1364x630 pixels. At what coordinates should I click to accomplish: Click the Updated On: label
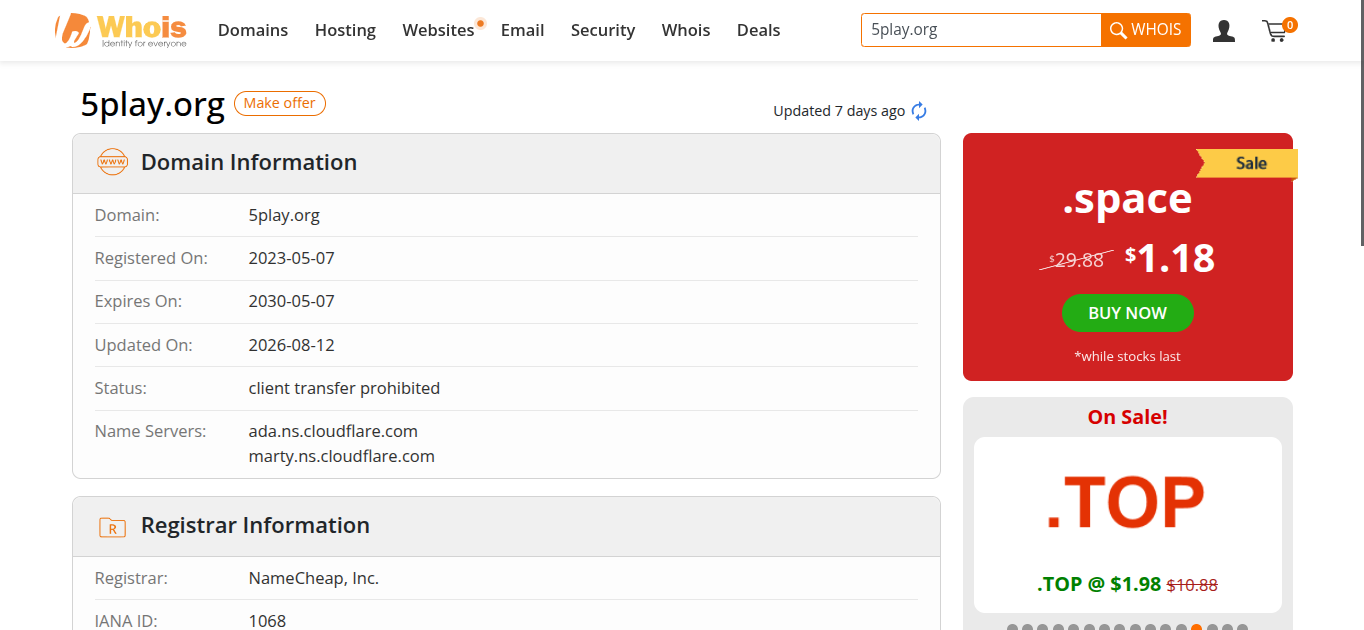pyautogui.click(x=144, y=345)
